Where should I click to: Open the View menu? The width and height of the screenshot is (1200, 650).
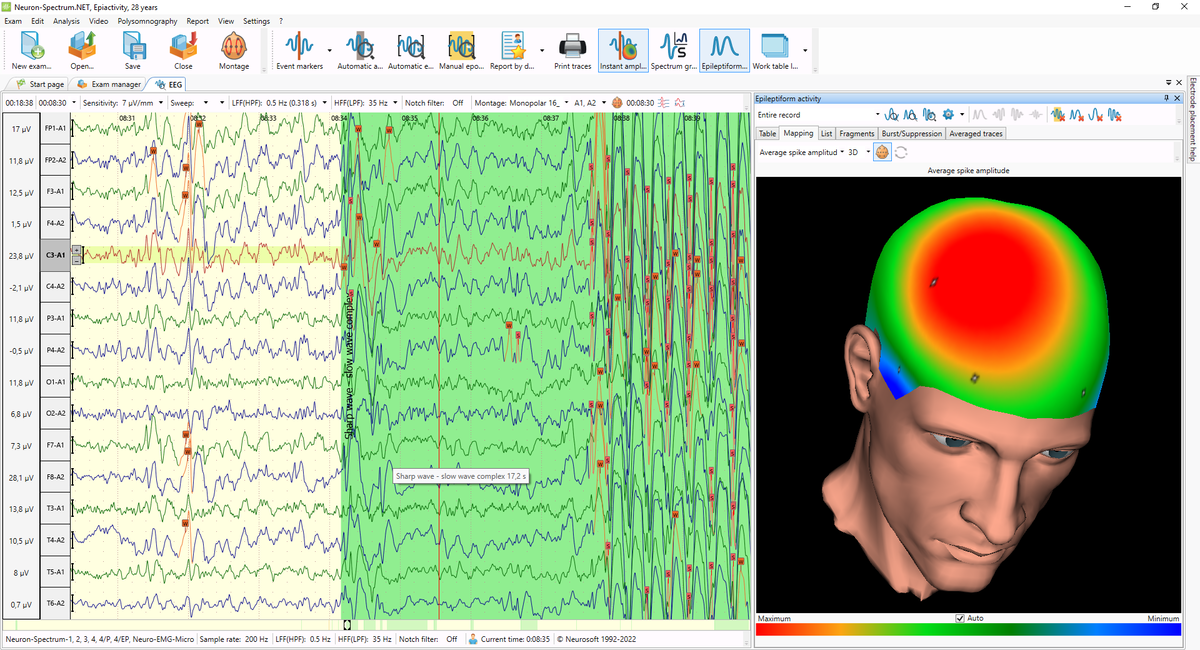click(226, 21)
